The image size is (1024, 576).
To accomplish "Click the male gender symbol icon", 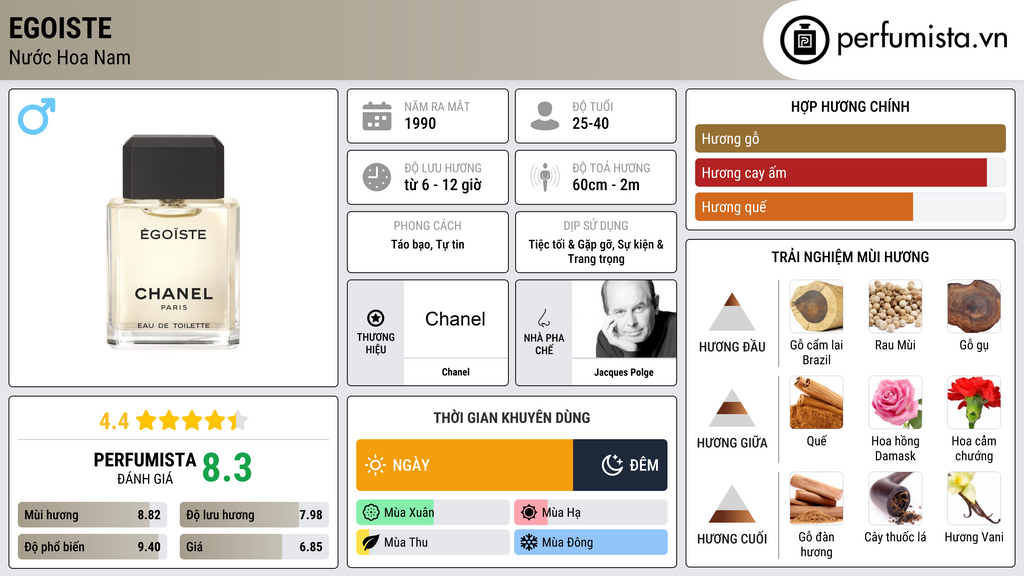I will 37,116.
